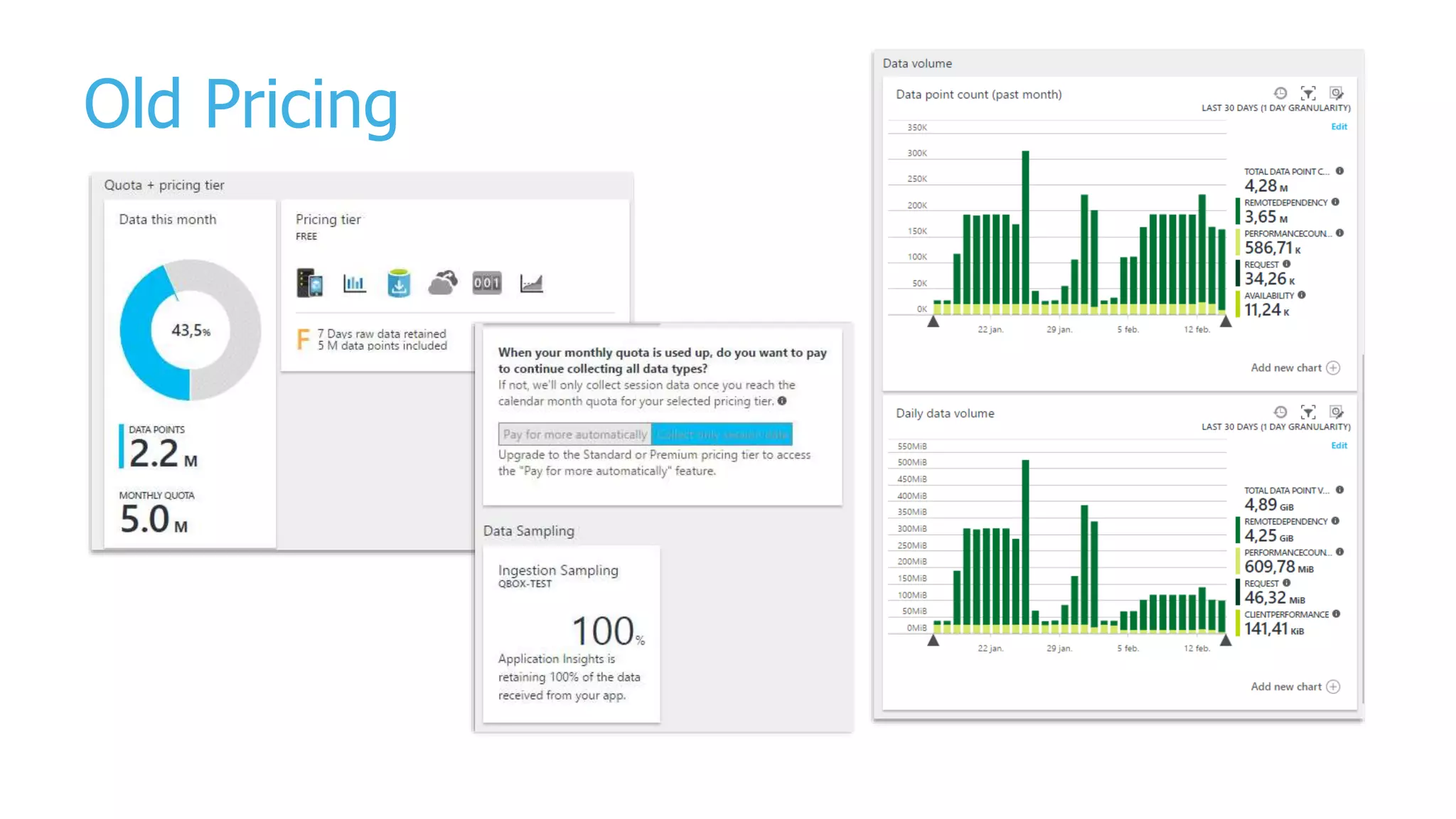Screen dimensions: 1456x819
Task: Click the download database icon in Pricing tier
Action: 399,283
